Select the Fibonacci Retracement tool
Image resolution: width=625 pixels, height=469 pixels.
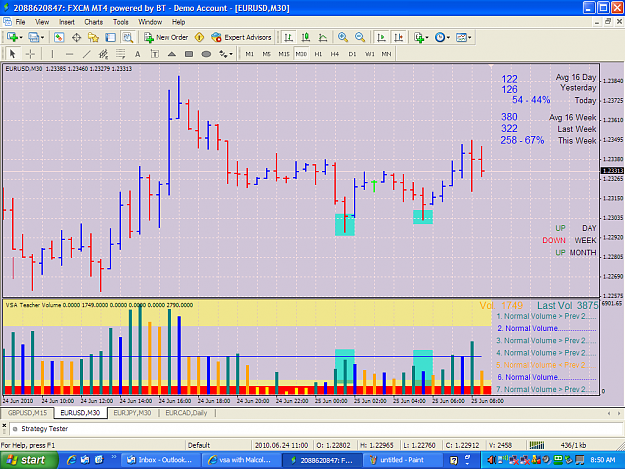click(x=120, y=54)
